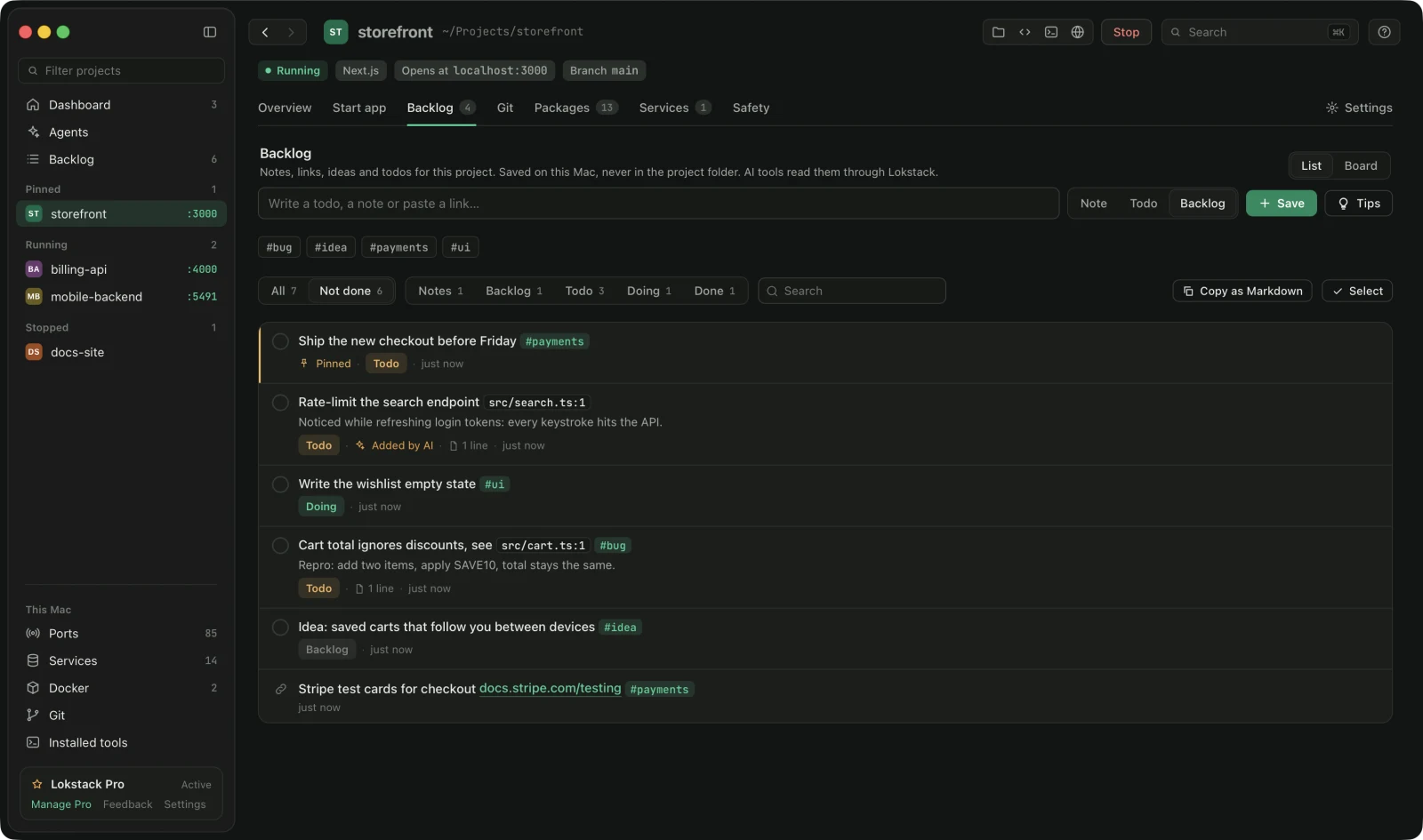Insert the #payments tag chip
1423x840 pixels.
tap(398, 248)
